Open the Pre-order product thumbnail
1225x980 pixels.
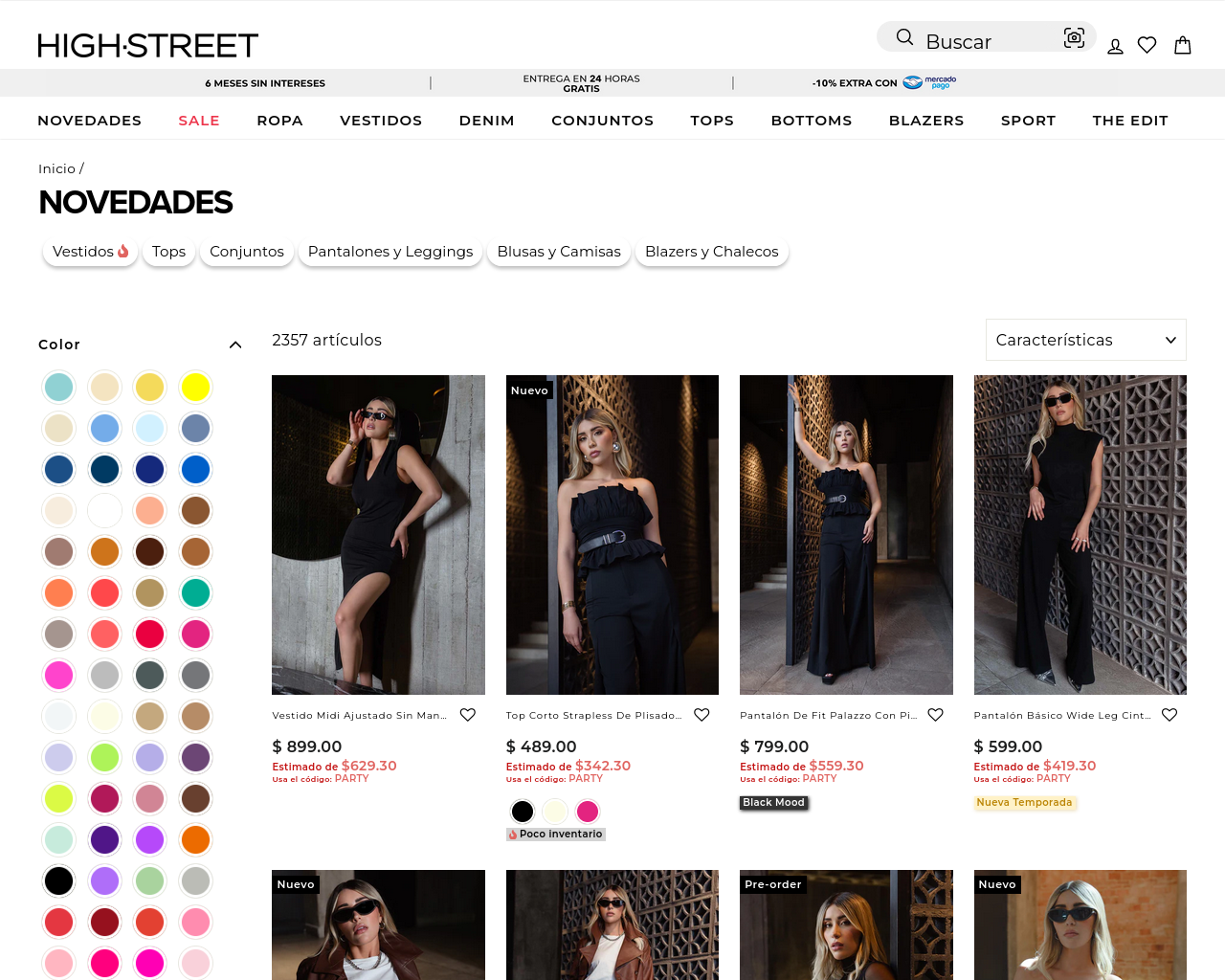pos(846,924)
